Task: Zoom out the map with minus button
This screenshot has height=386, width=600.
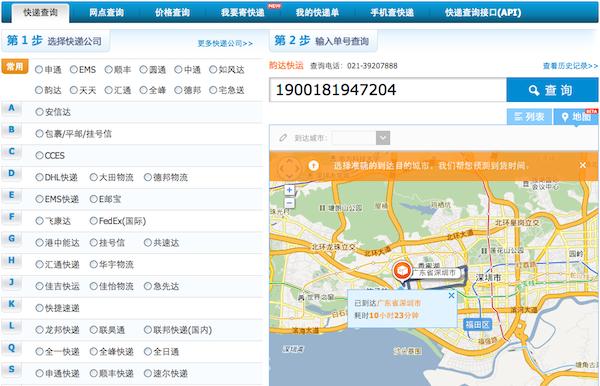Action: 290,203
